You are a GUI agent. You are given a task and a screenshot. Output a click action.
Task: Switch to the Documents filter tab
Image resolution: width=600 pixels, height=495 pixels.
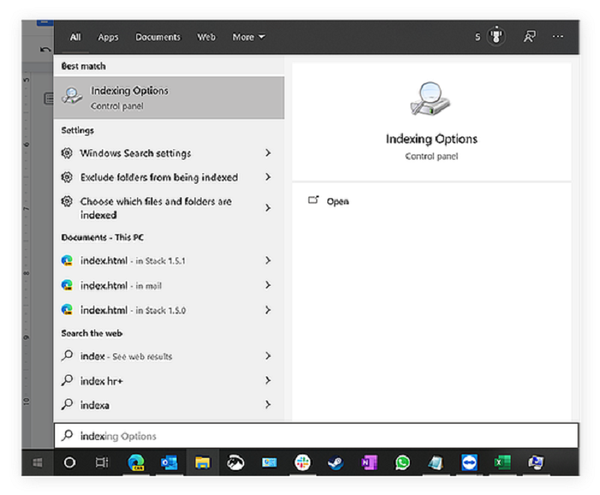(158, 37)
